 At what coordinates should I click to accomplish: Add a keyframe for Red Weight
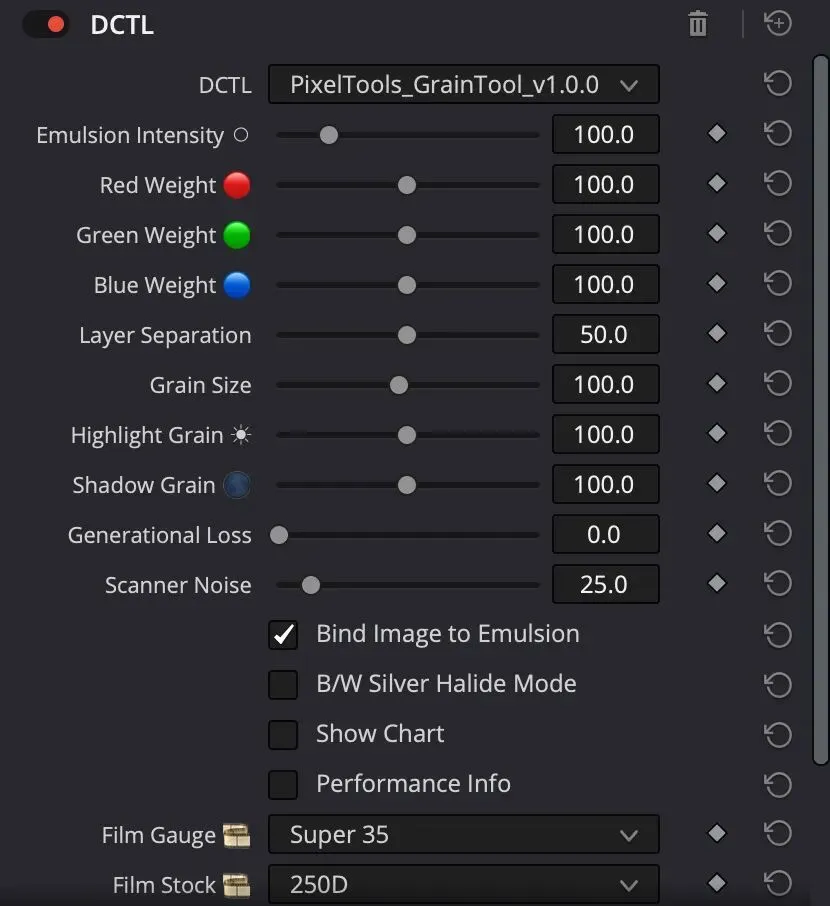(x=717, y=184)
